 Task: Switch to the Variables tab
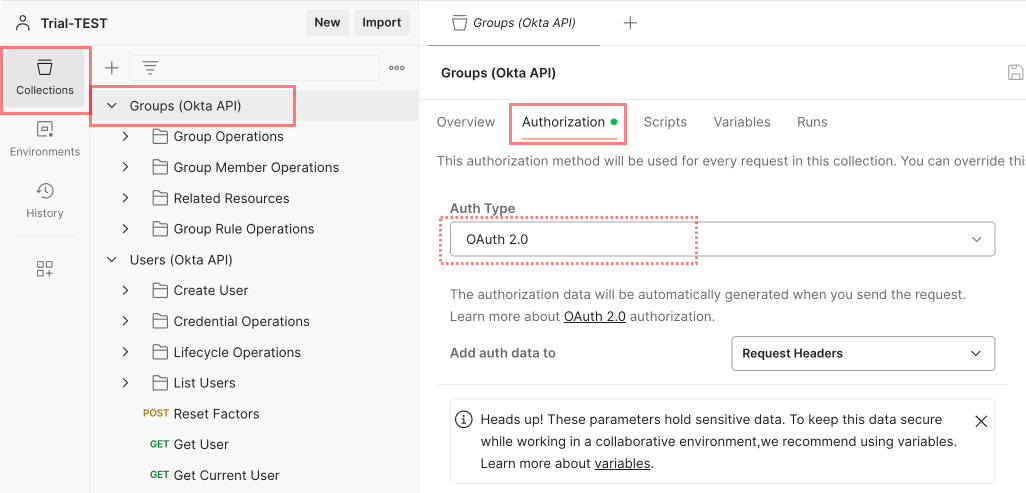pos(741,122)
